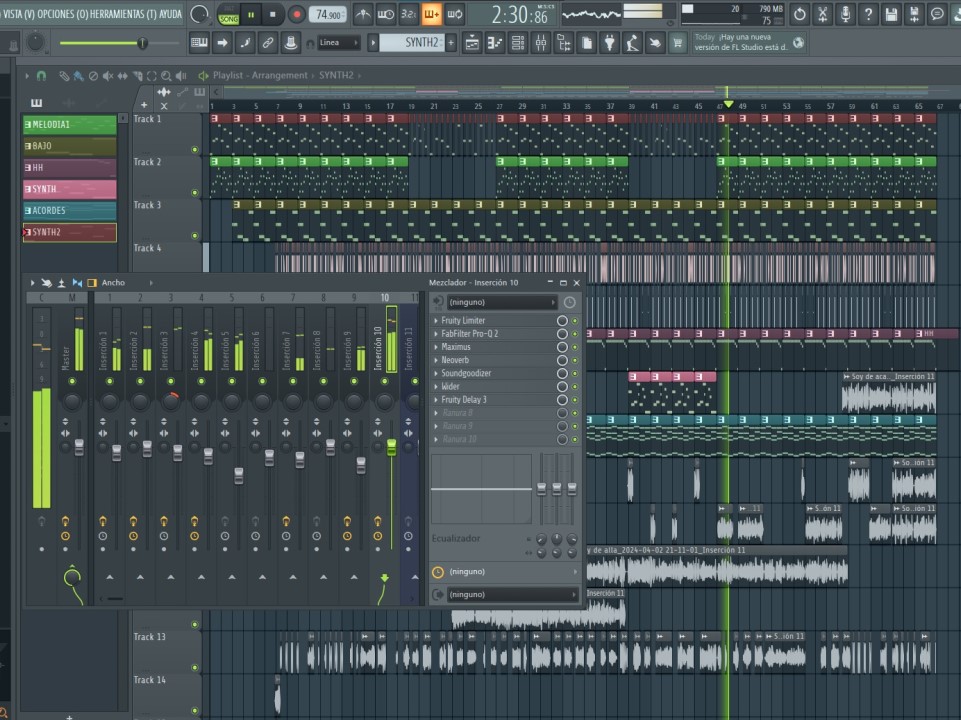The height and width of the screenshot is (720, 961).
Task: Open mixer input (ninguno) dropdown at top
Action: (502, 302)
